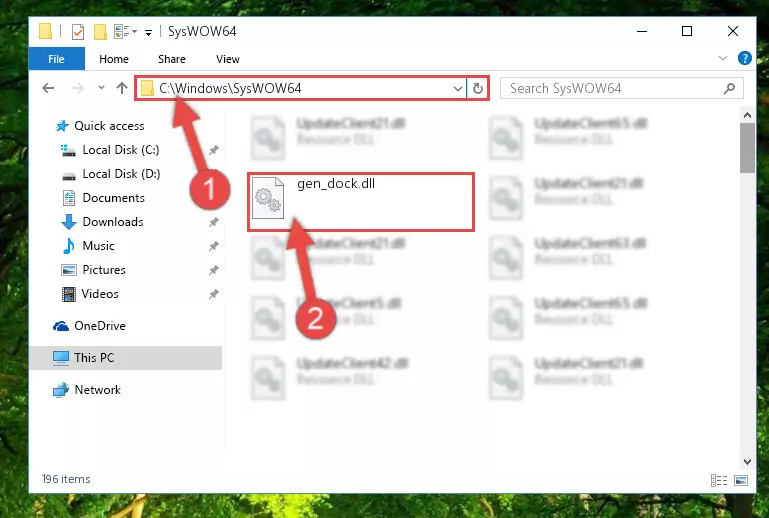The height and width of the screenshot is (518, 769).
Task: Go back with the Back arrow
Action: [x=48, y=88]
